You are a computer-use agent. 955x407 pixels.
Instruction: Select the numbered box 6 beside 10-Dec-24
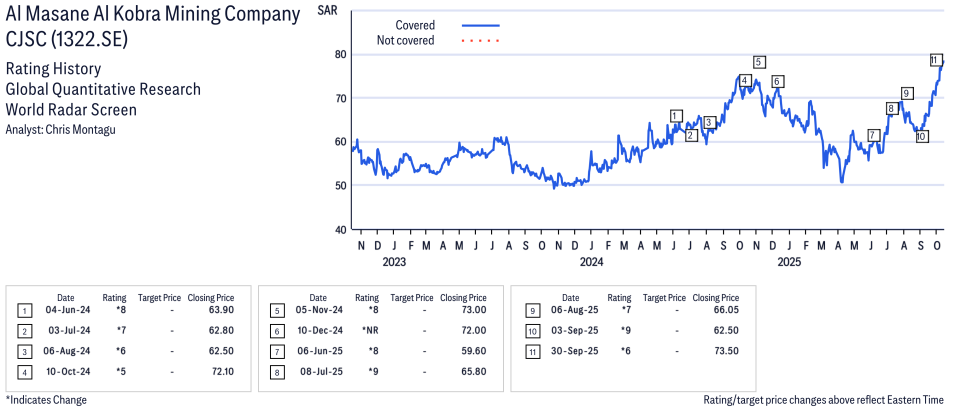tap(277, 331)
